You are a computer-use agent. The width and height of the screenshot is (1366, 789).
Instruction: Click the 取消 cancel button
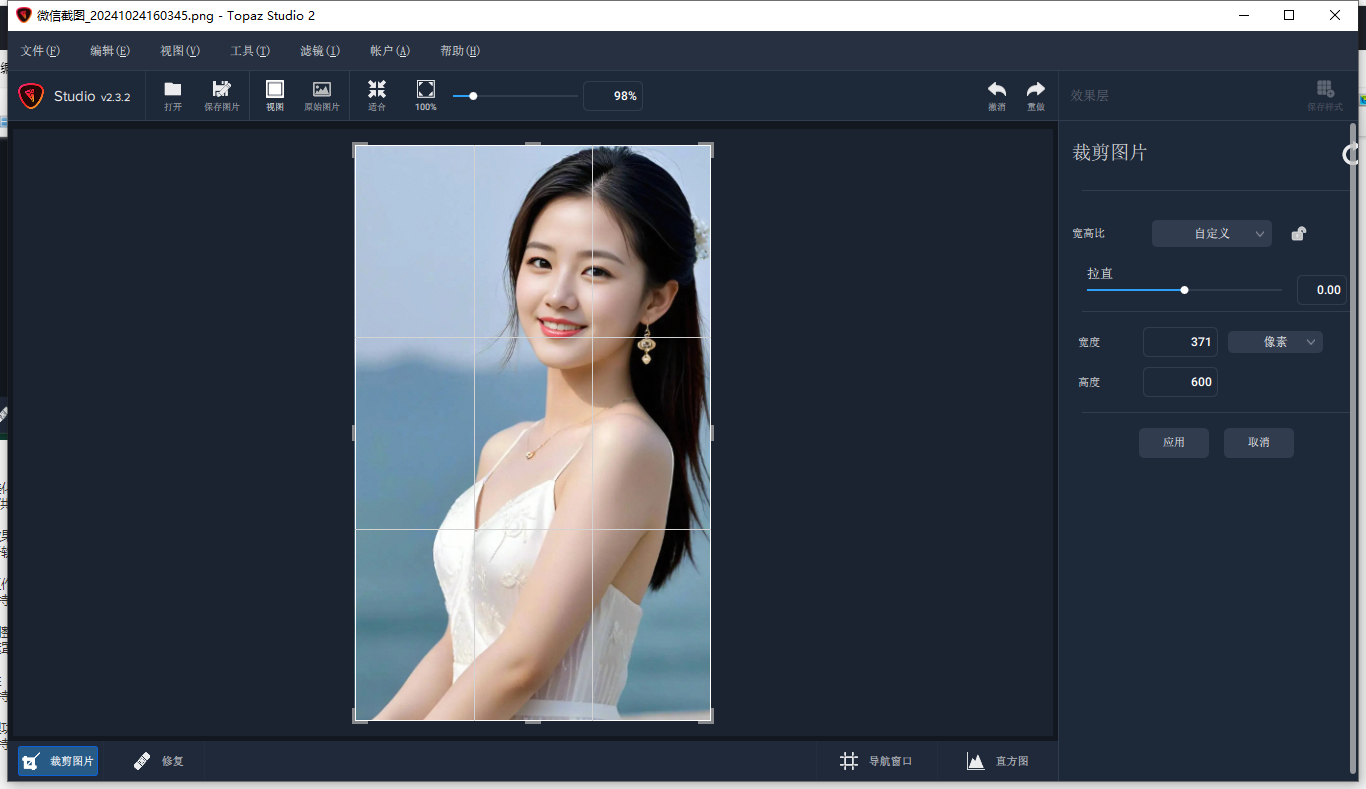pyautogui.click(x=1259, y=443)
